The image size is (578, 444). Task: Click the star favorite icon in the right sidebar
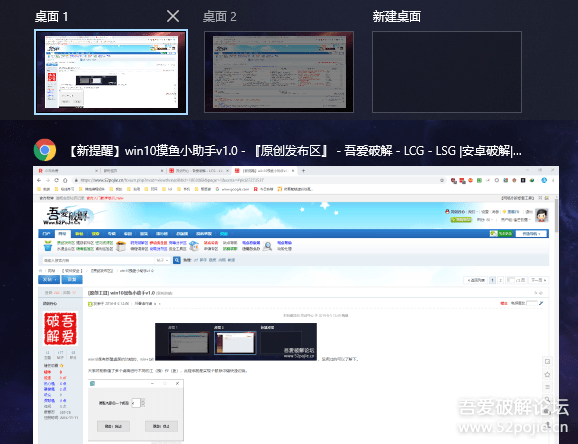coord(547,374)
